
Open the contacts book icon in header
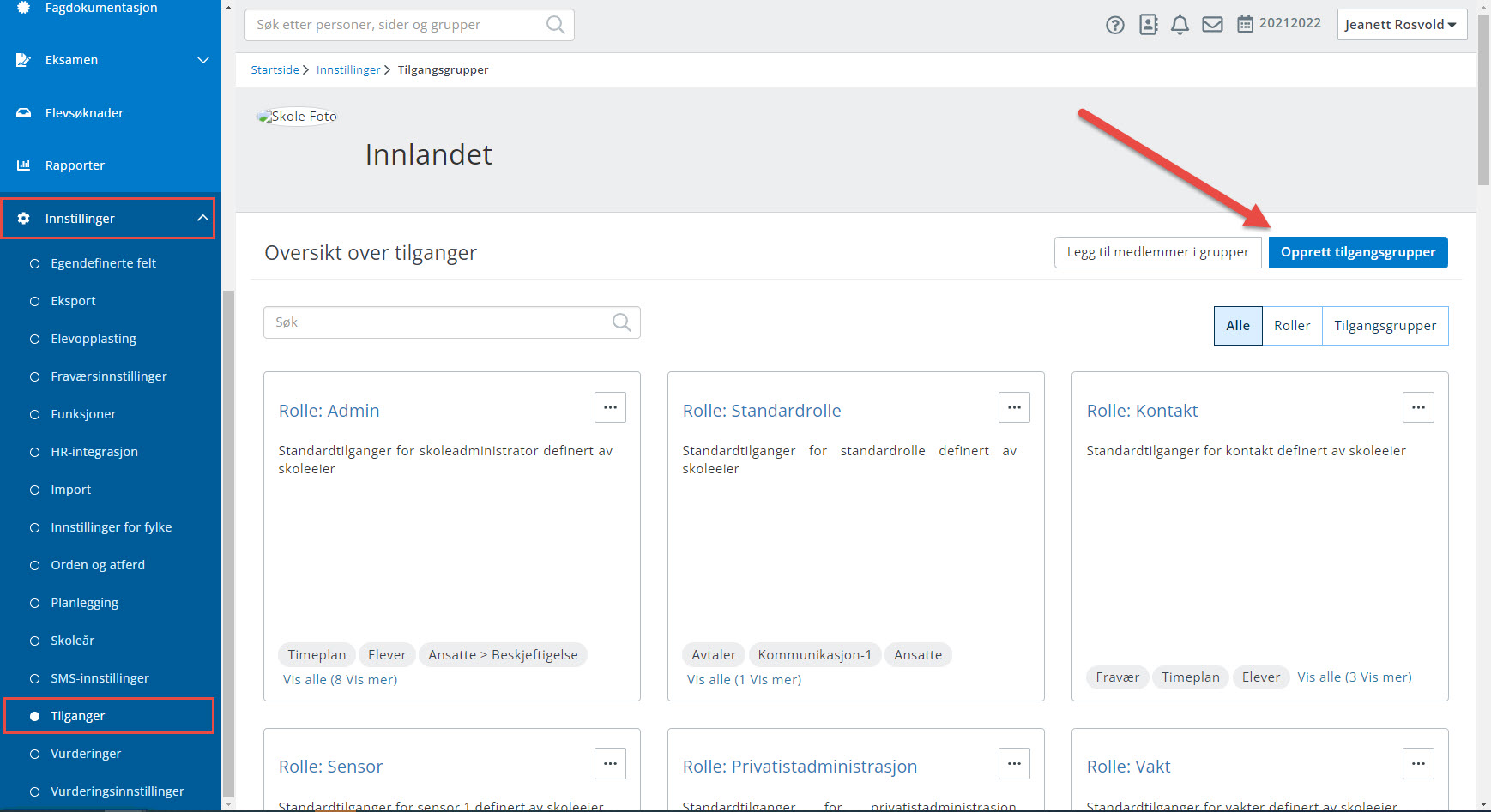(x=1148, y=25)
